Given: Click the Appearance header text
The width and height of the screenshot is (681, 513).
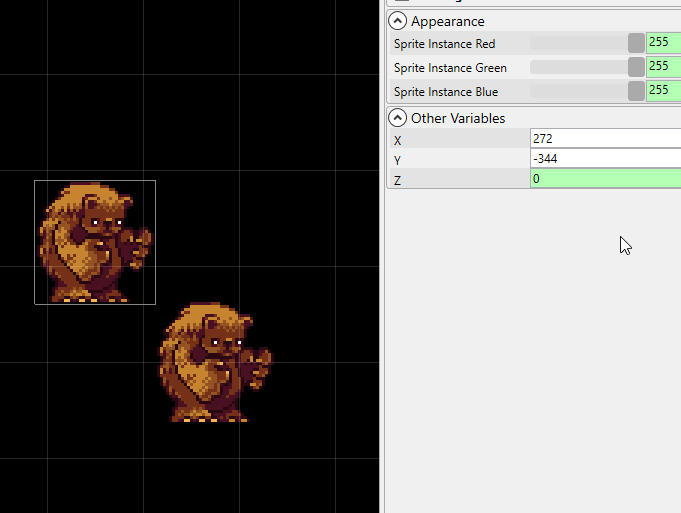Looking at the screenshot, I should (447, 21).
